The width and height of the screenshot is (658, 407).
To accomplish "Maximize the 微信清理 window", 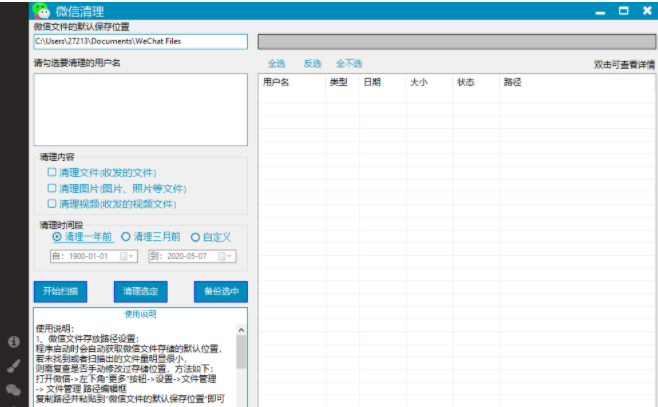I will pos(624,11).
